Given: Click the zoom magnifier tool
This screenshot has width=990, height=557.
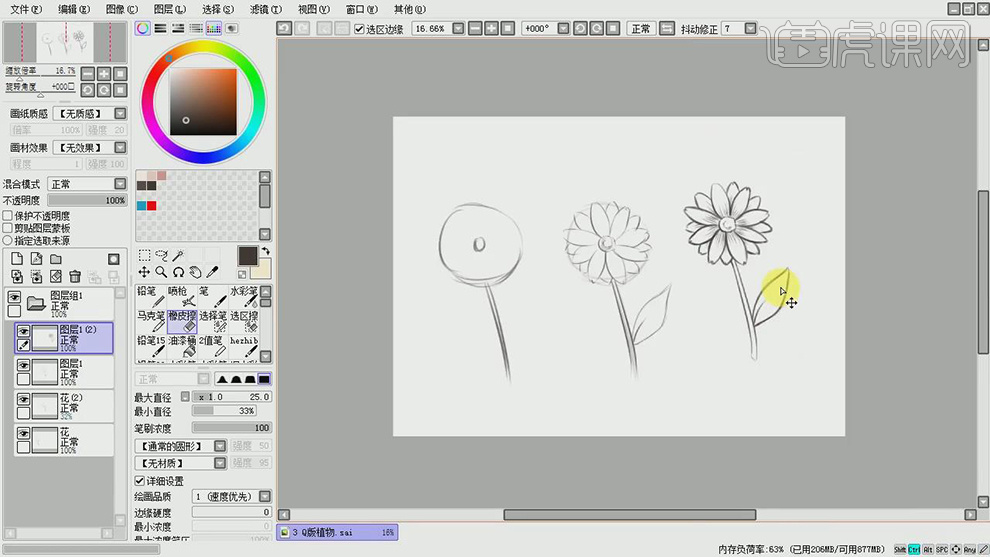Looking at the screenshot, I should [x=161, y=272].
